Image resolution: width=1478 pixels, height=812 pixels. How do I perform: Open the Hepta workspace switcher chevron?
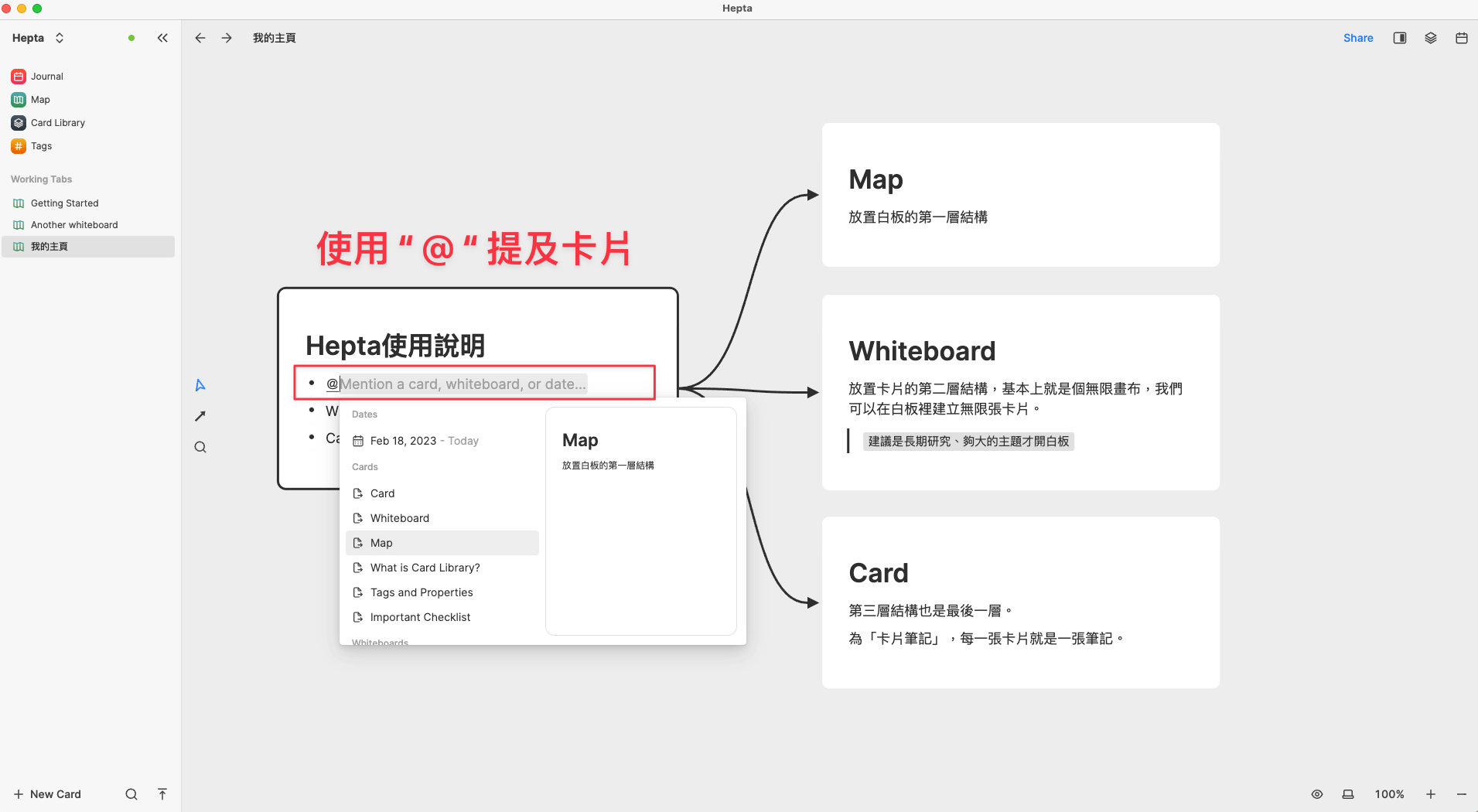pyautogui.click(x=60, y=37)
